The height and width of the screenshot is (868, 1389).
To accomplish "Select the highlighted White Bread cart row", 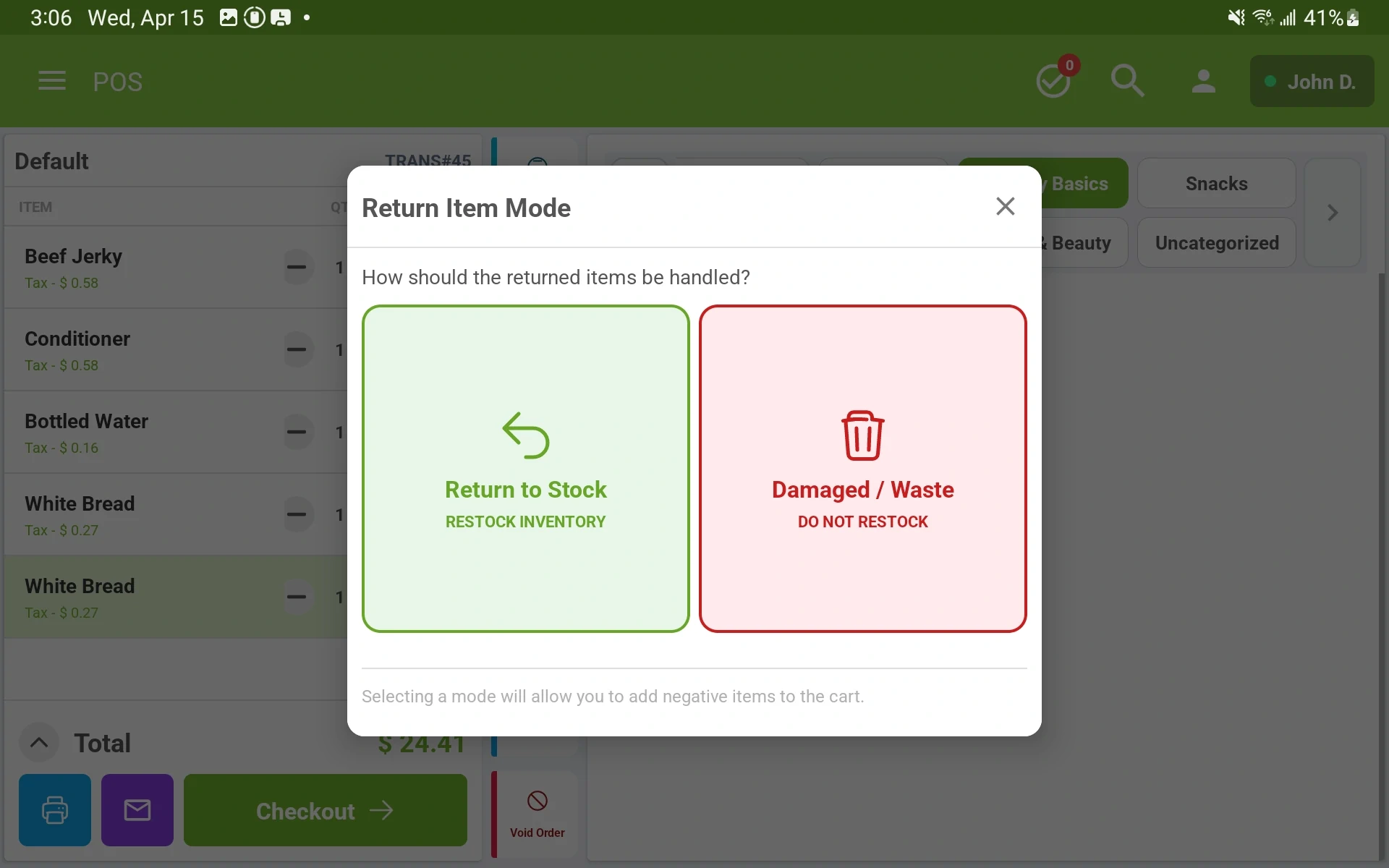I will click(x=145, y=597).
